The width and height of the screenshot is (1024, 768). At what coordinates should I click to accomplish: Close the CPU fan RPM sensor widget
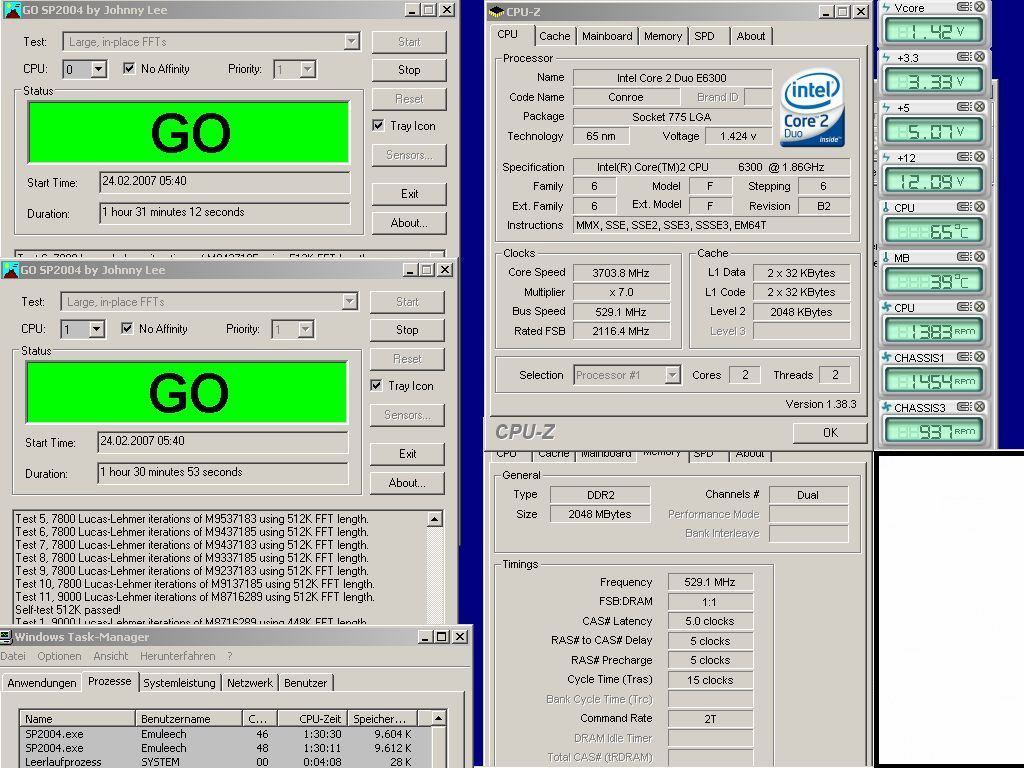point(979,306)
